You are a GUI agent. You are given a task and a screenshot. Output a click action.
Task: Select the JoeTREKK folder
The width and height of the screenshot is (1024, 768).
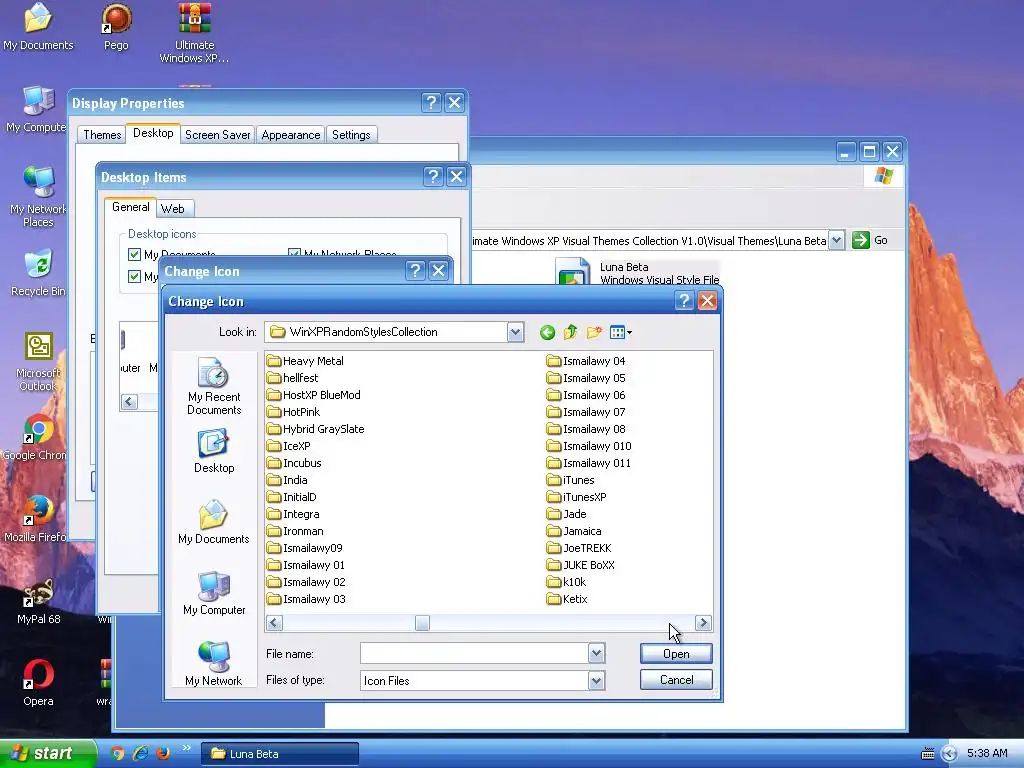580,548
